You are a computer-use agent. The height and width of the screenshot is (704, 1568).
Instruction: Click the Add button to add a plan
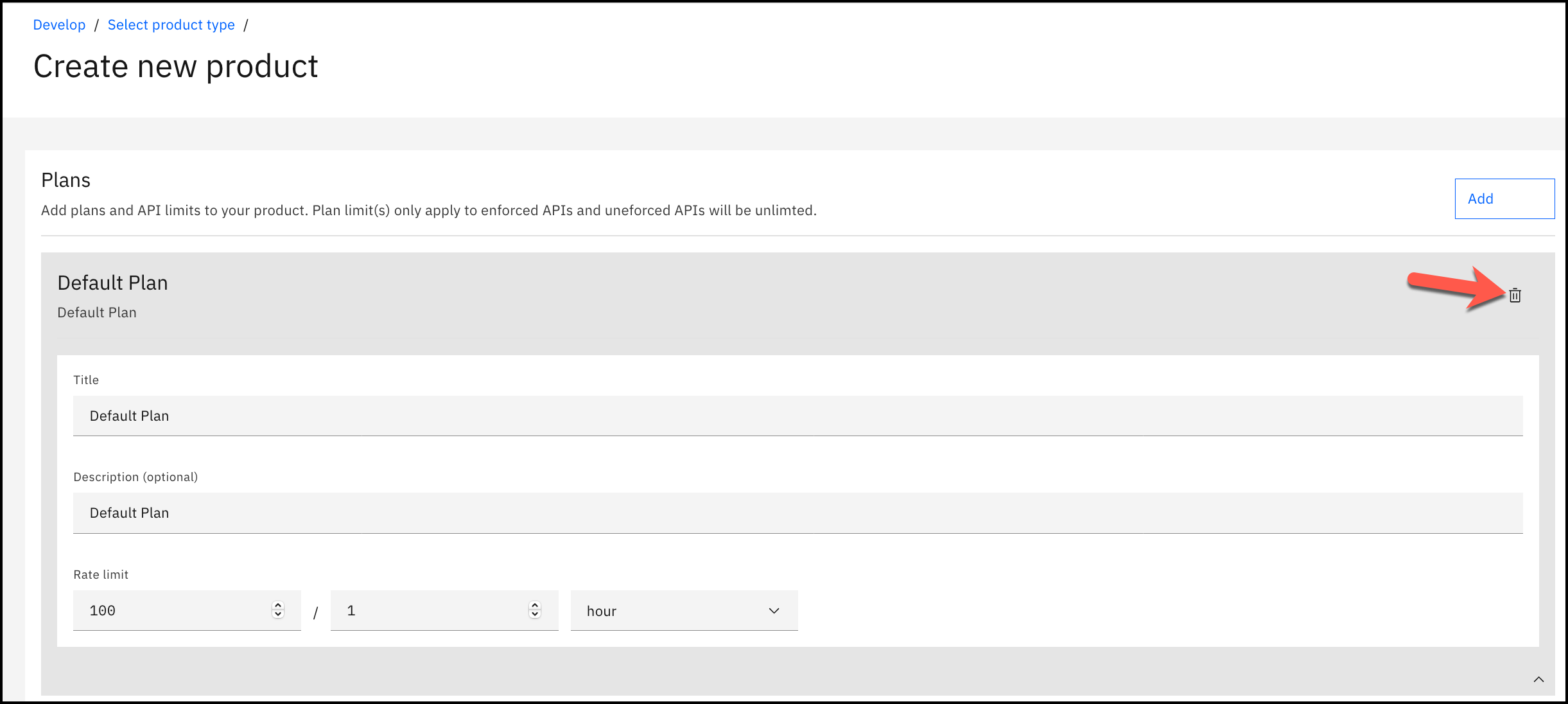1504,198
